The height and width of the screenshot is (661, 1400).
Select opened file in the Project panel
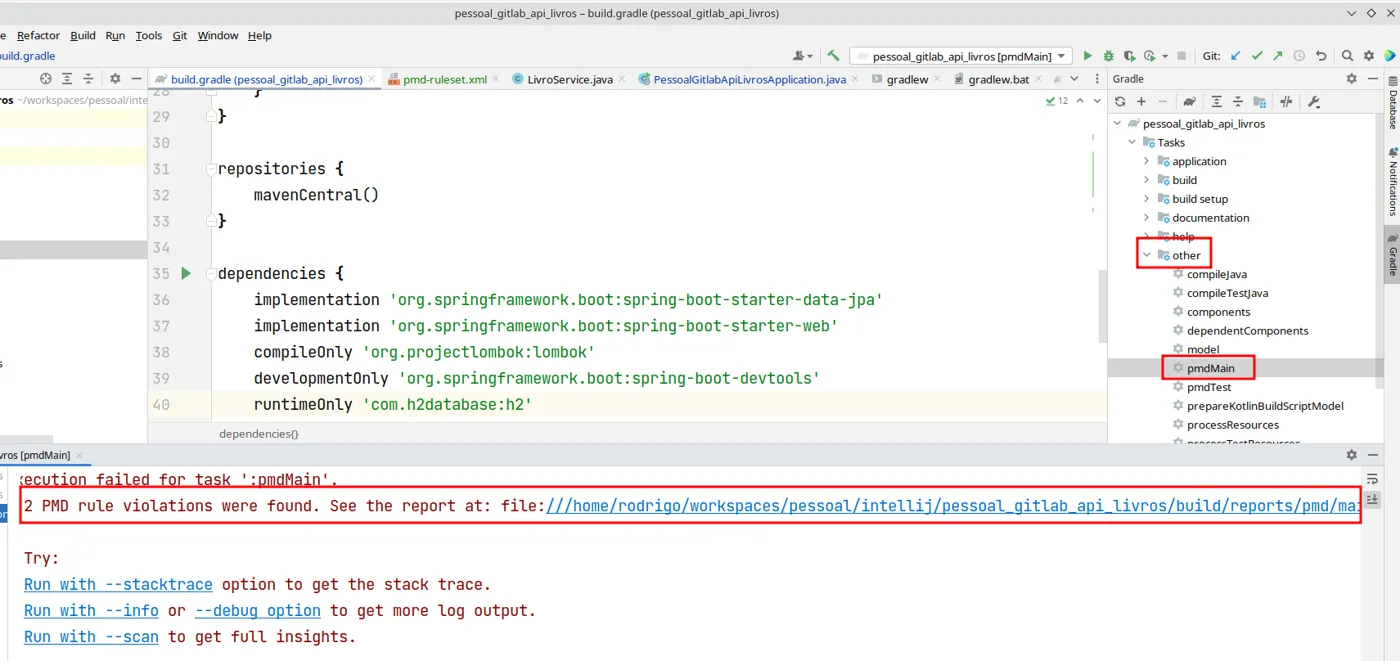point(45,79)
